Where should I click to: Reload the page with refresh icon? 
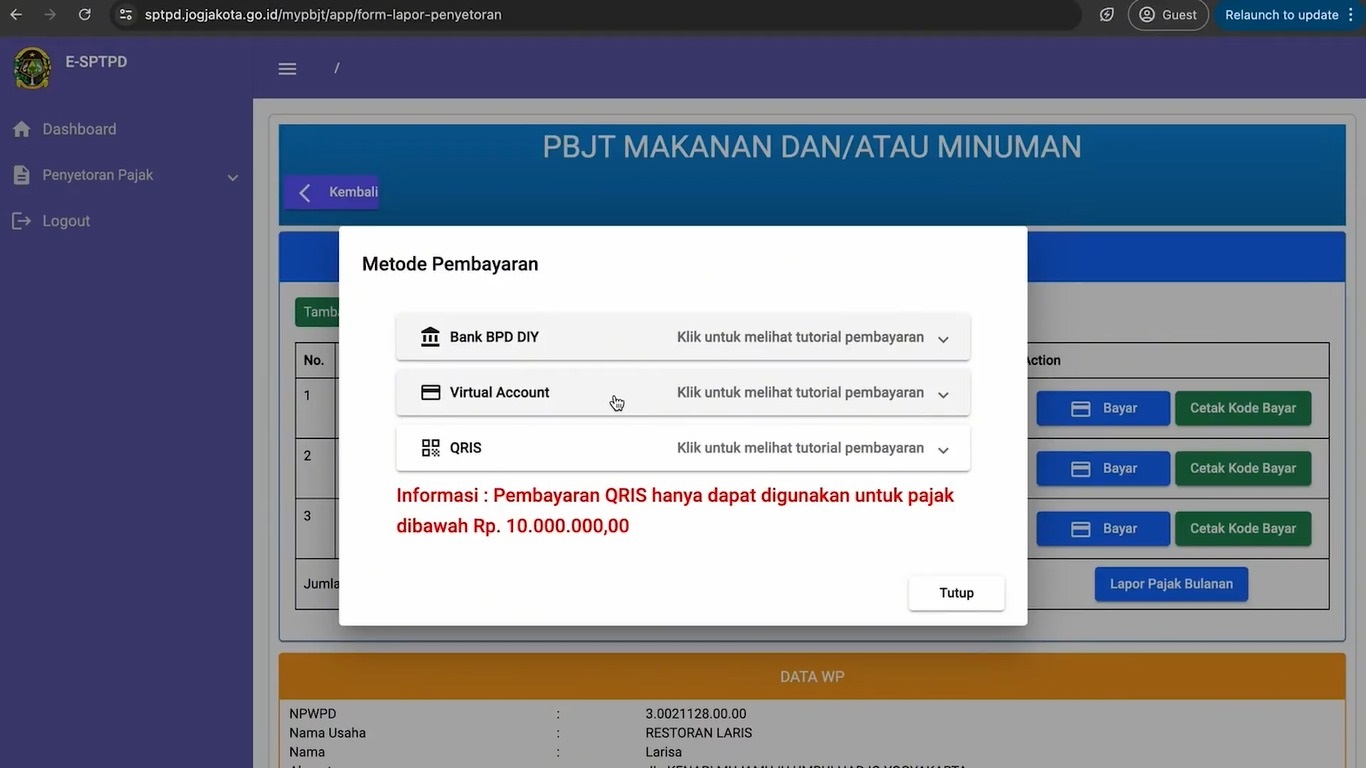(85, 15)
